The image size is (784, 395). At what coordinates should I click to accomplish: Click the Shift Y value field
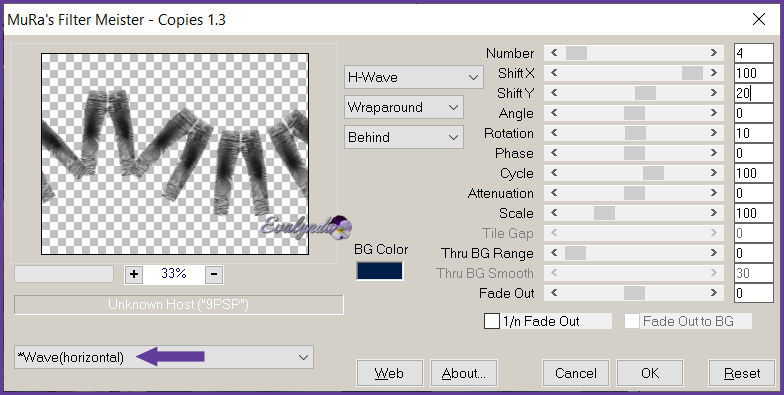[754, 93]
